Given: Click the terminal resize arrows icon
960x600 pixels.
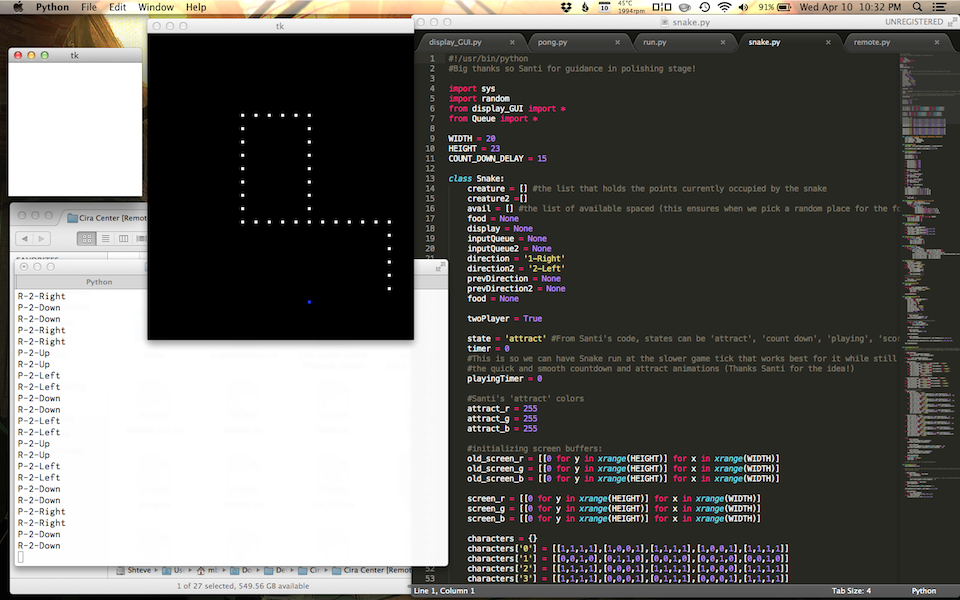Looking at the screenshot, I should pyautogui.click(x=440, y=266).
